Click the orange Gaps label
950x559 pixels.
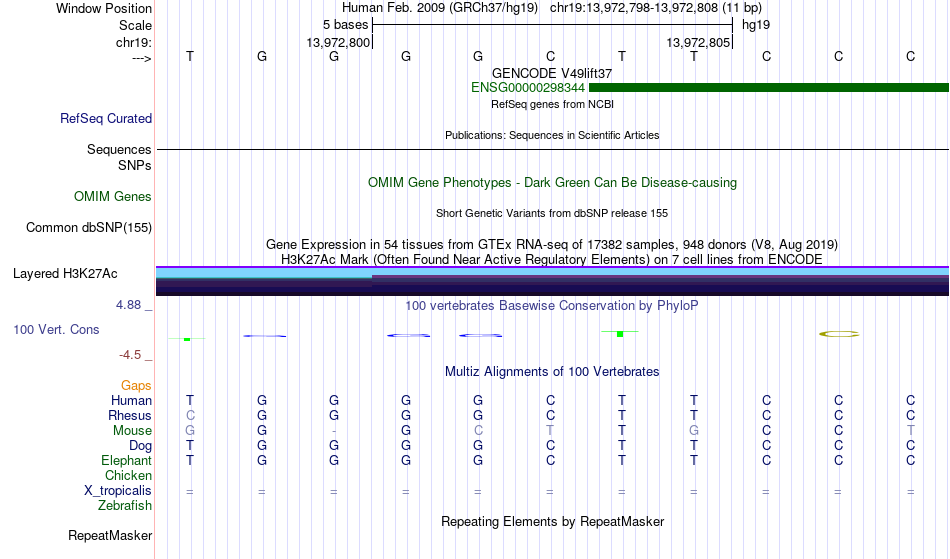136,385
